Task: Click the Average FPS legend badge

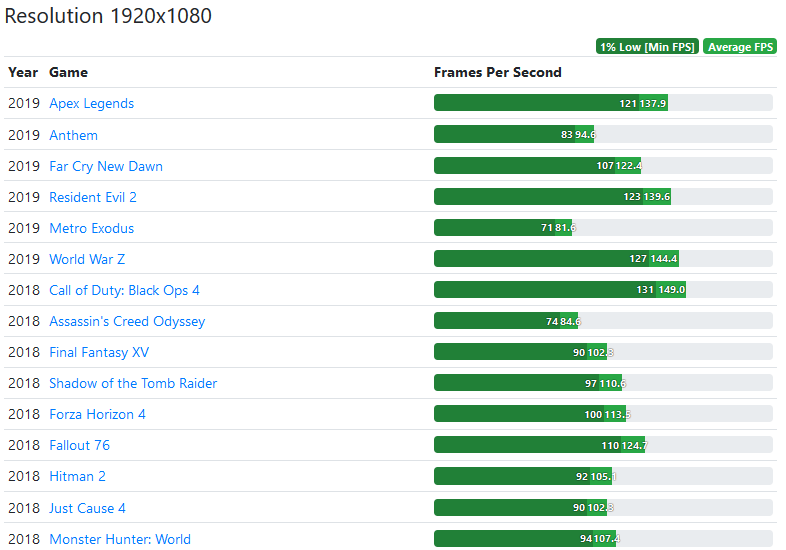Action: 739,47
